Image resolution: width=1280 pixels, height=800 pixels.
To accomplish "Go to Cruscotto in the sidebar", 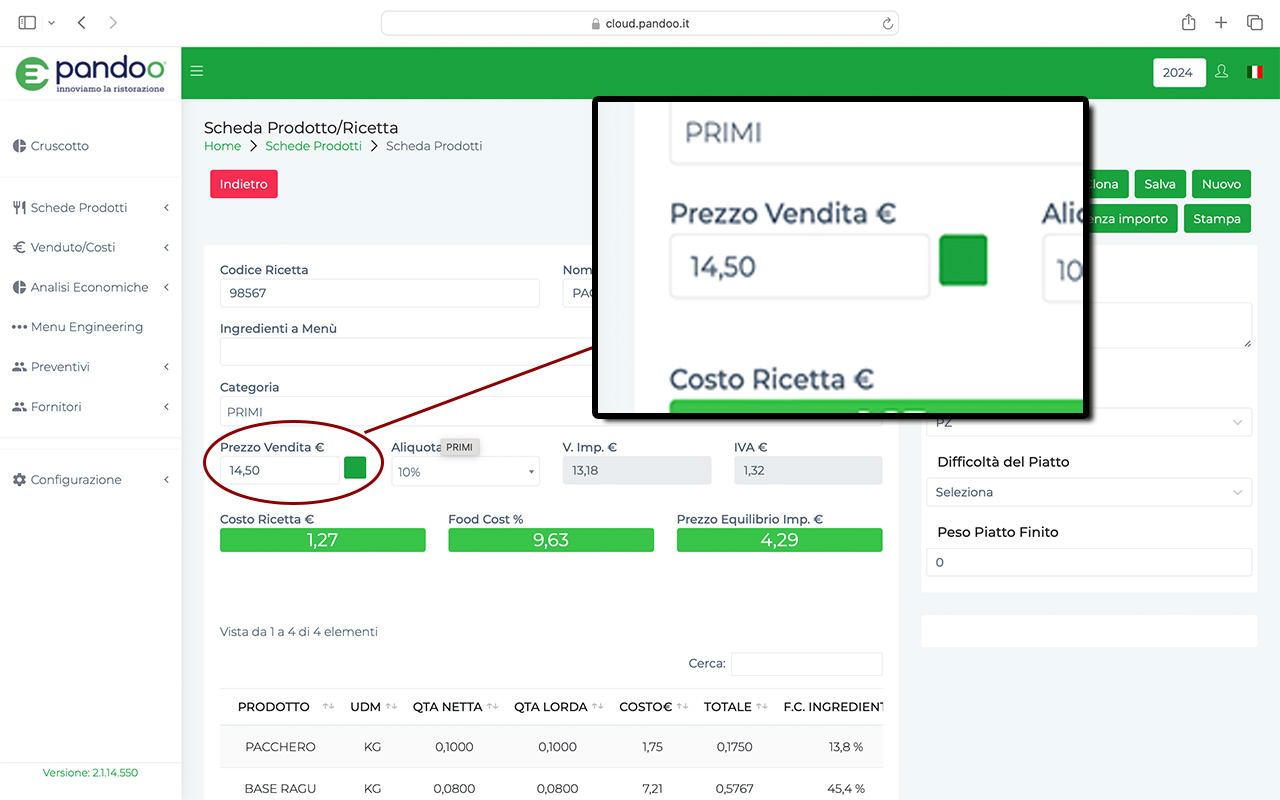I will (x=59, y=146).
